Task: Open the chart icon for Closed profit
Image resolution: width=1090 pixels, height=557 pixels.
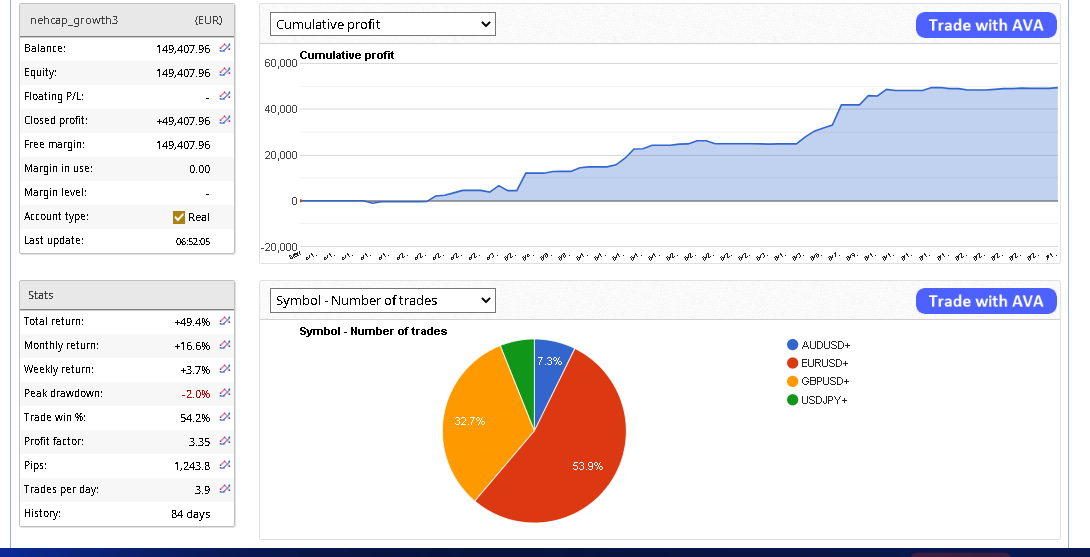Action: (225, 120)
